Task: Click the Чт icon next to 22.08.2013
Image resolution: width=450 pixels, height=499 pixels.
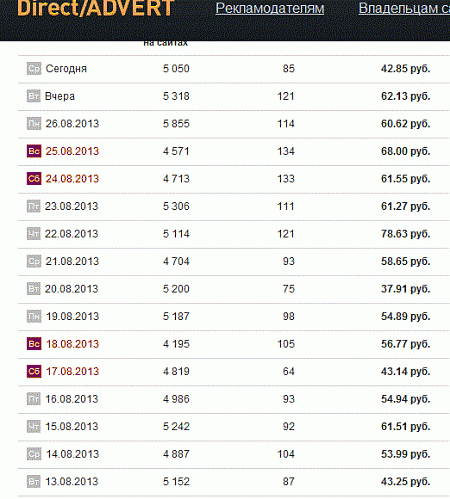Action: pos(34,234)
